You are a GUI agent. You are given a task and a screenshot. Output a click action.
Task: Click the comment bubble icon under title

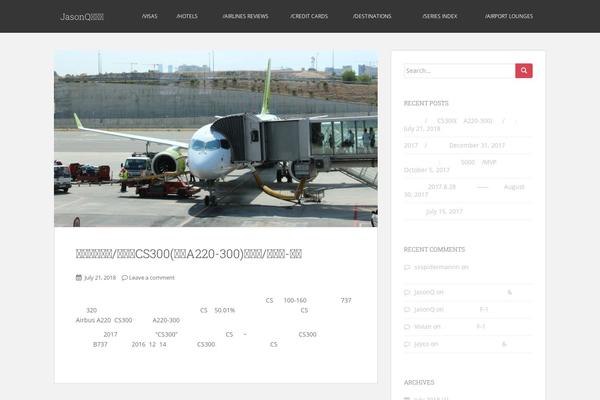click(x=124, y=278)
